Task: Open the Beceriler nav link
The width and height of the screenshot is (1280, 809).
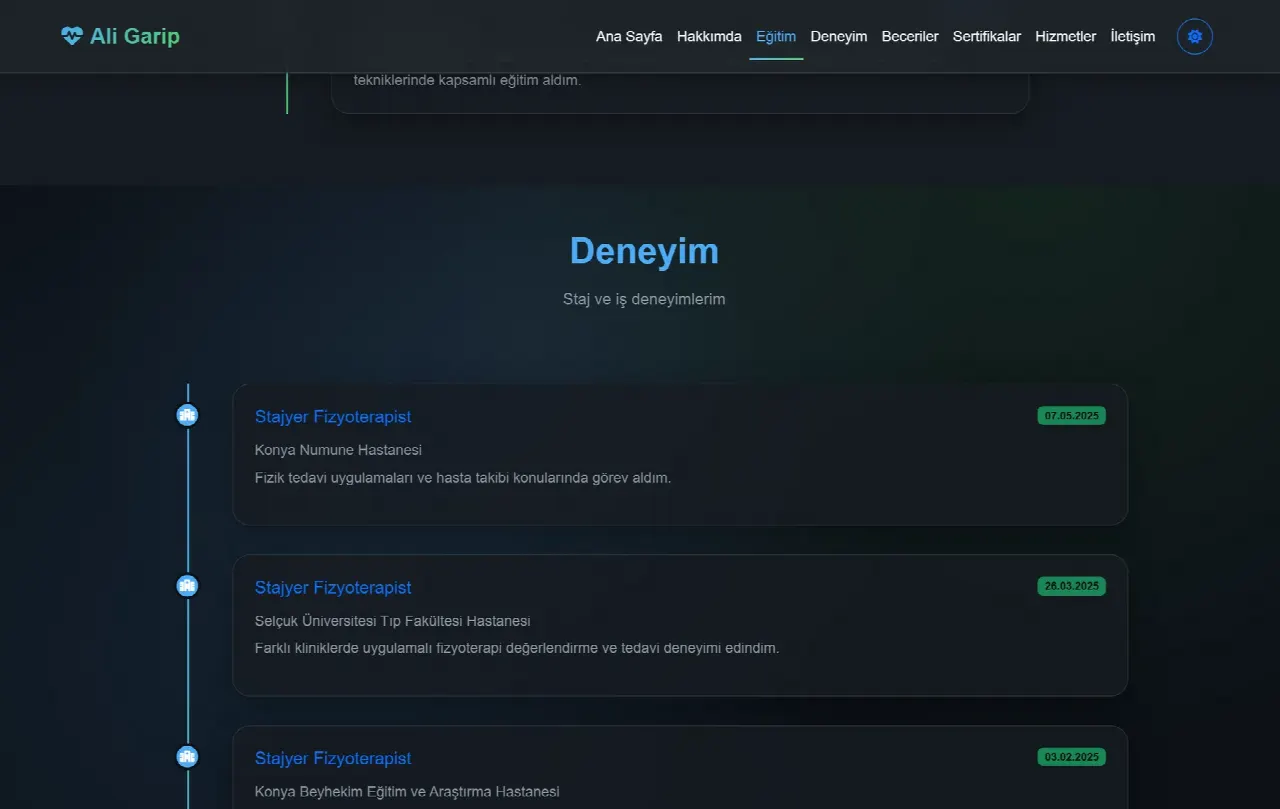Action: pos(910,37)
